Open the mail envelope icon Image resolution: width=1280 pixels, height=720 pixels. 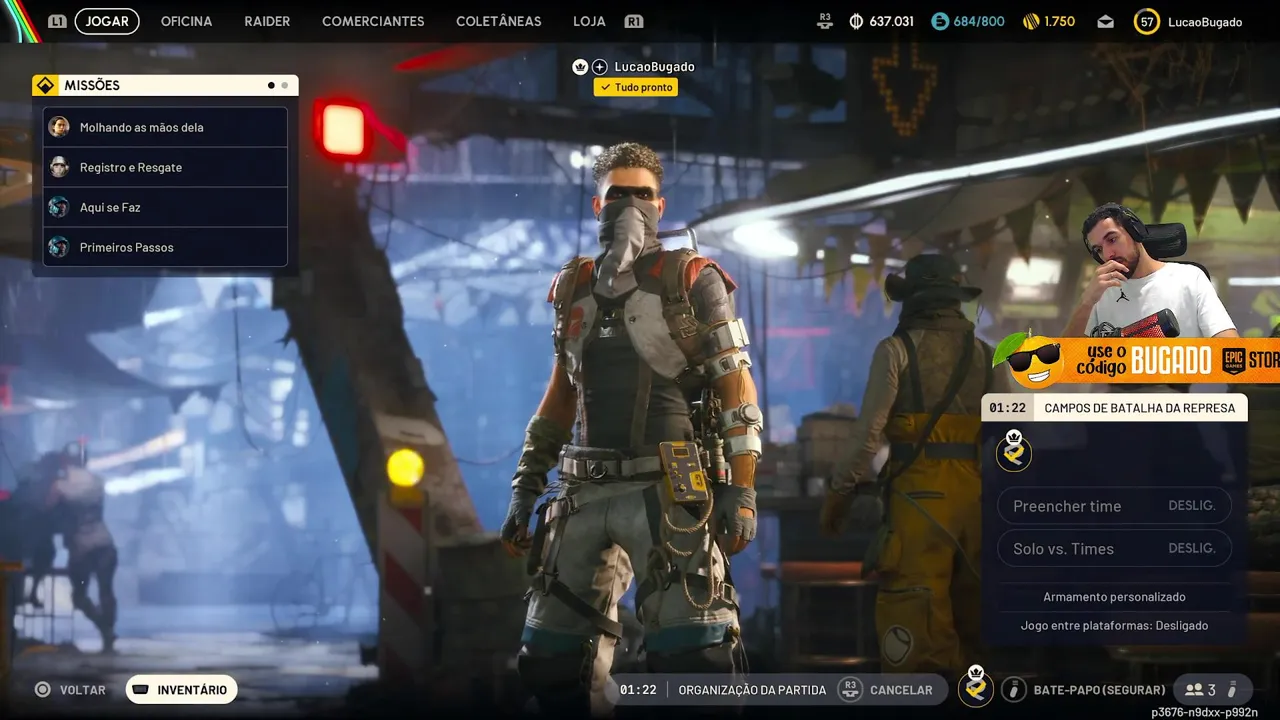pyautogui.click(x=1105, y=21)
